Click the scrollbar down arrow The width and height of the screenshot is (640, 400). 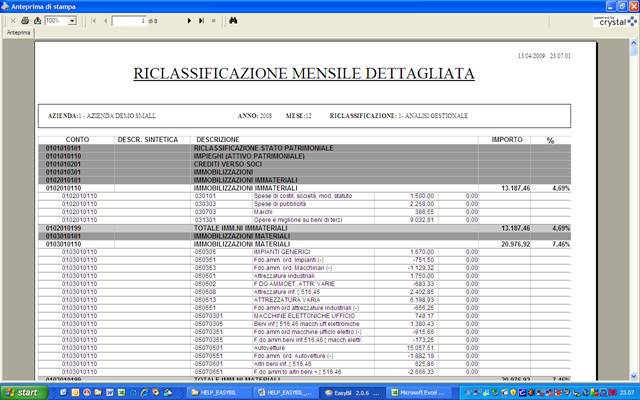click(633, 376)
